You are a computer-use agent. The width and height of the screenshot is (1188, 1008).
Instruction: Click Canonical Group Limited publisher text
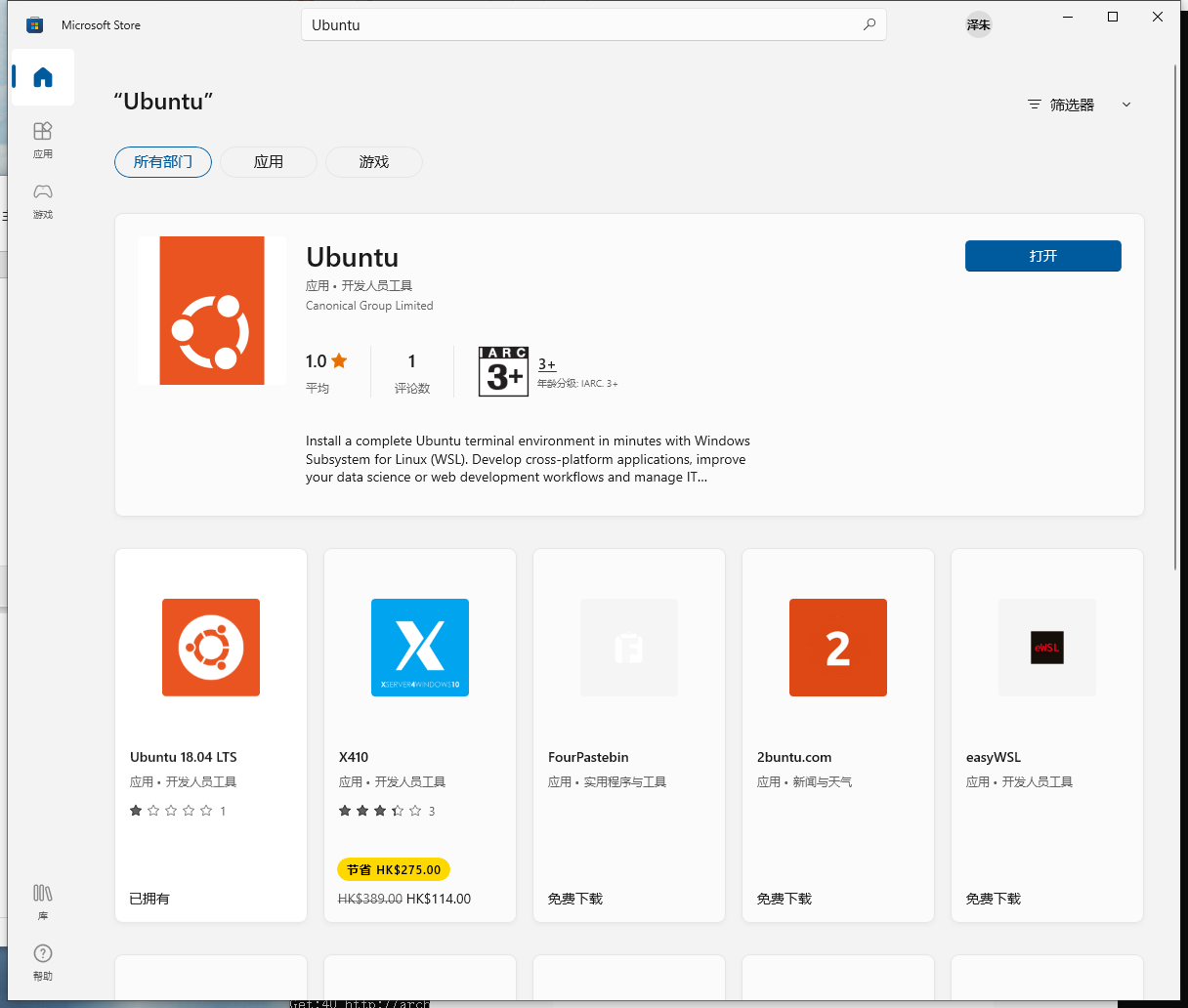[x=369, y=306]
